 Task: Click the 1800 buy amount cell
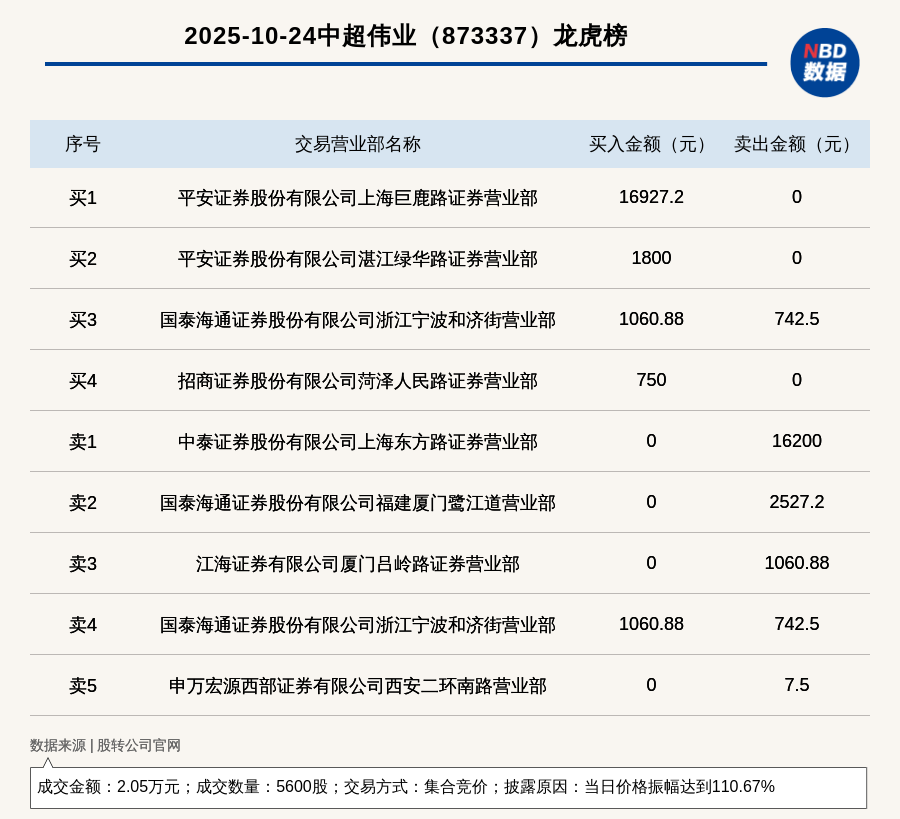tap(651, 258)
